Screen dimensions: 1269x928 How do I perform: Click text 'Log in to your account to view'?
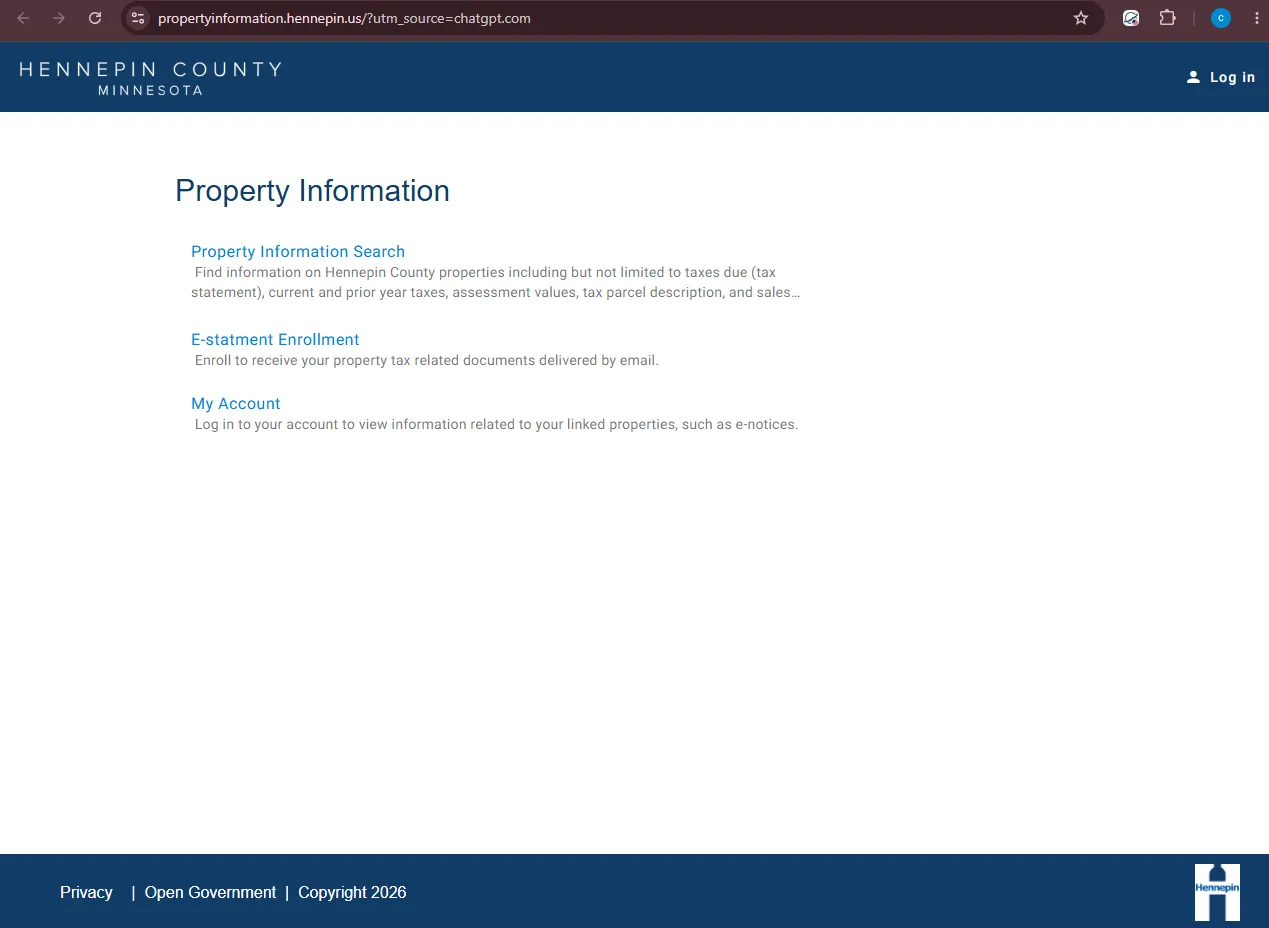point(496,424)
